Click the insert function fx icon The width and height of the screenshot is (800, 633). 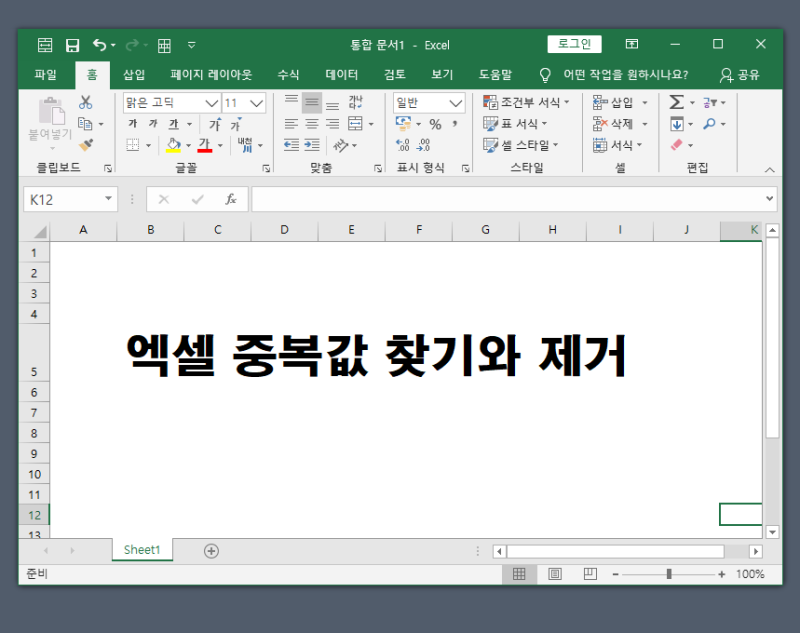point(230,199)
